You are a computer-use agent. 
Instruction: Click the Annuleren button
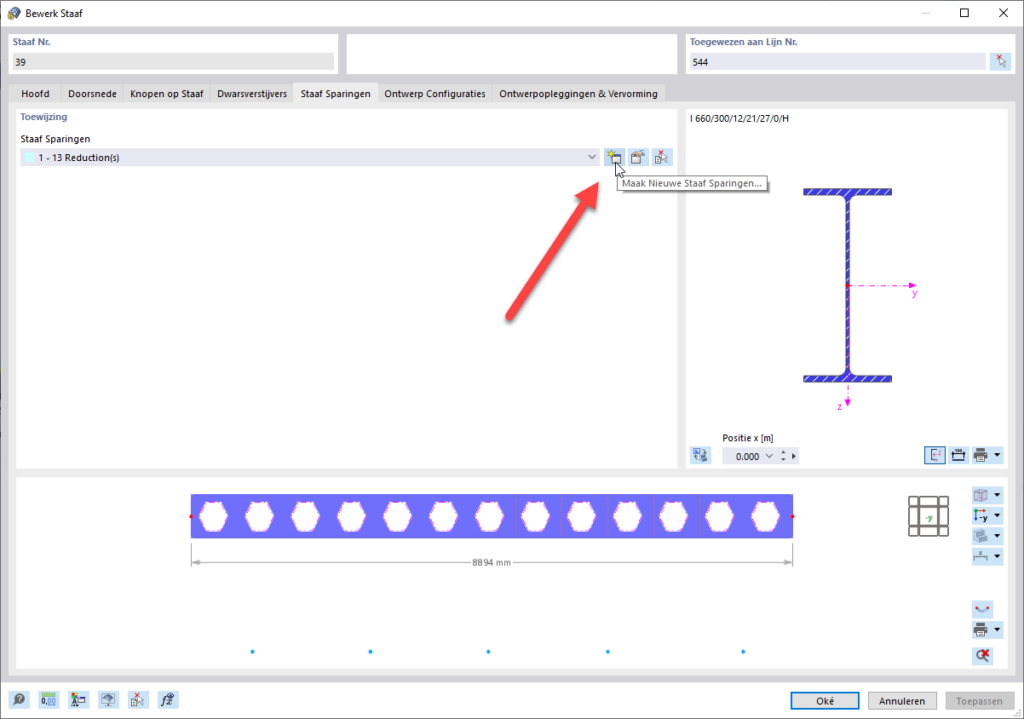902,700
